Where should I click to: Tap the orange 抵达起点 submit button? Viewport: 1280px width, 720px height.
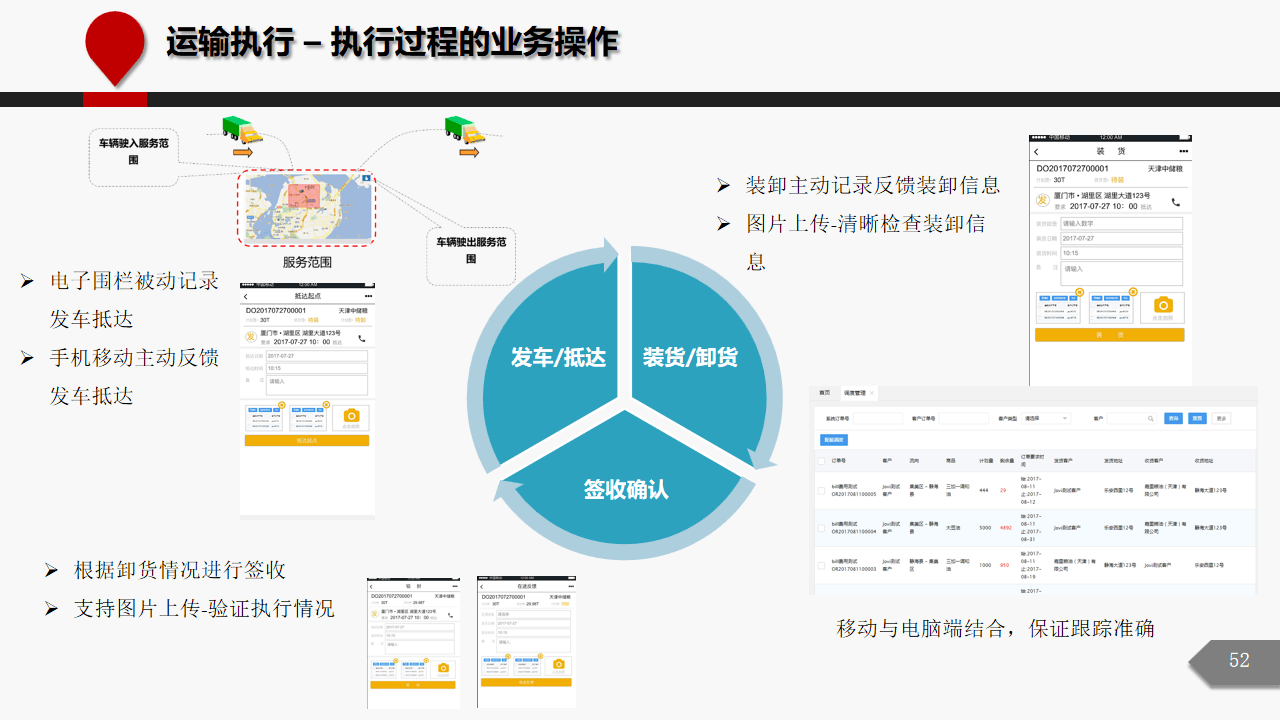click(307, 440)
